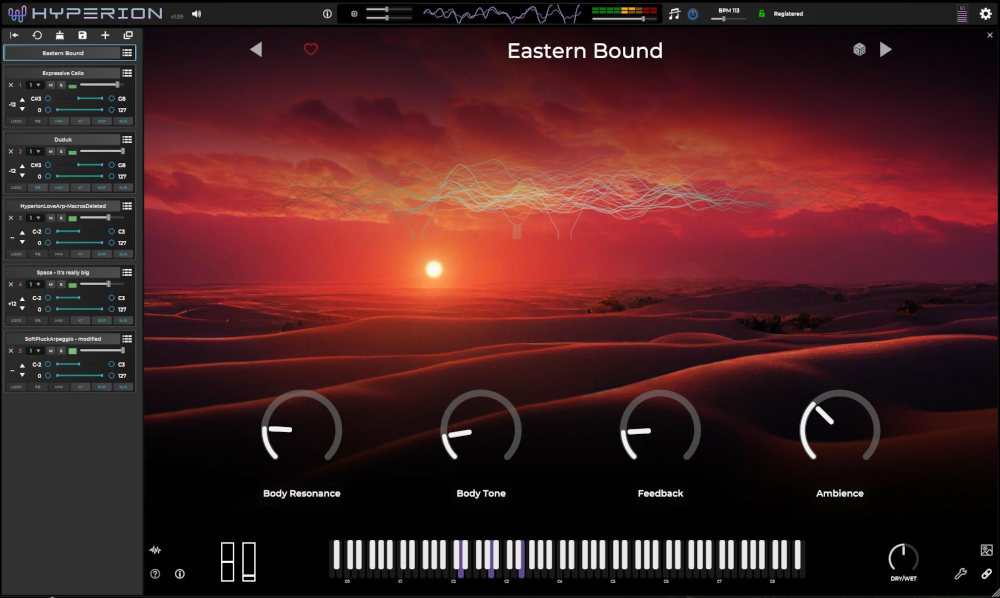Viewport: 1000px width, 598px height.
Task: Select the Space - It's really big layer
Action: click(62, 272)
